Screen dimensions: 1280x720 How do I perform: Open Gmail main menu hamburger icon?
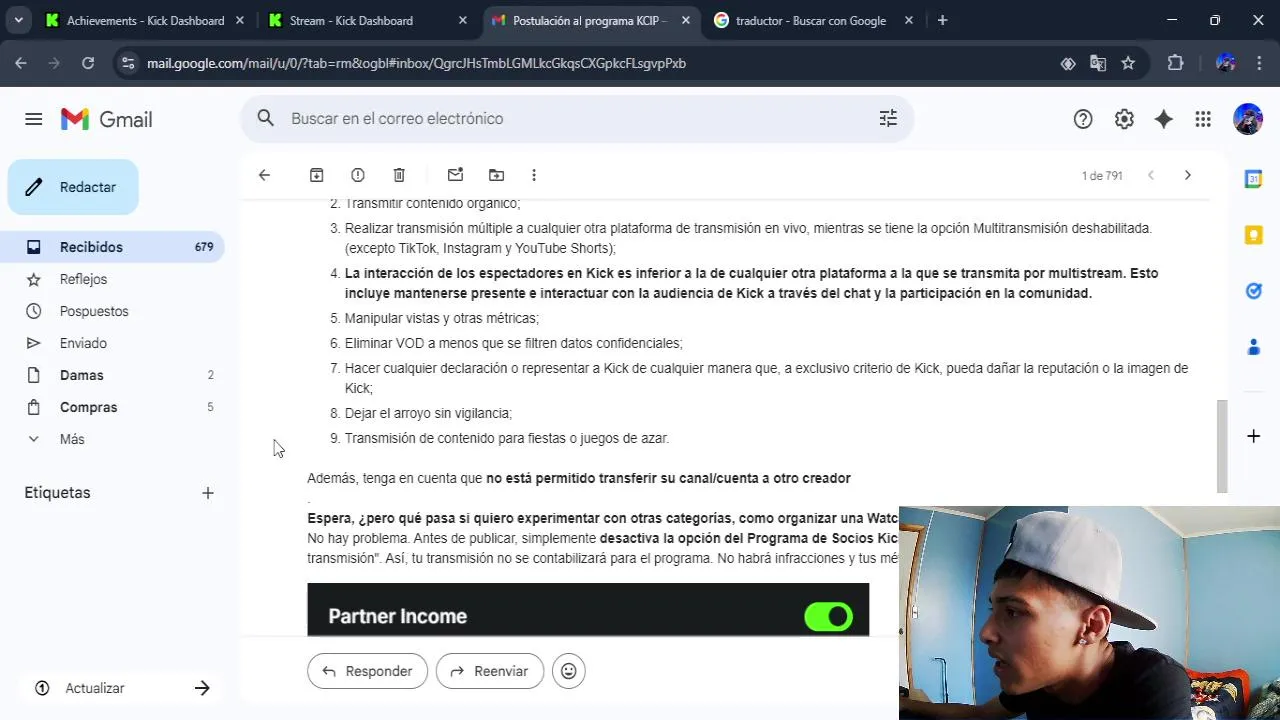pos(33,119)
